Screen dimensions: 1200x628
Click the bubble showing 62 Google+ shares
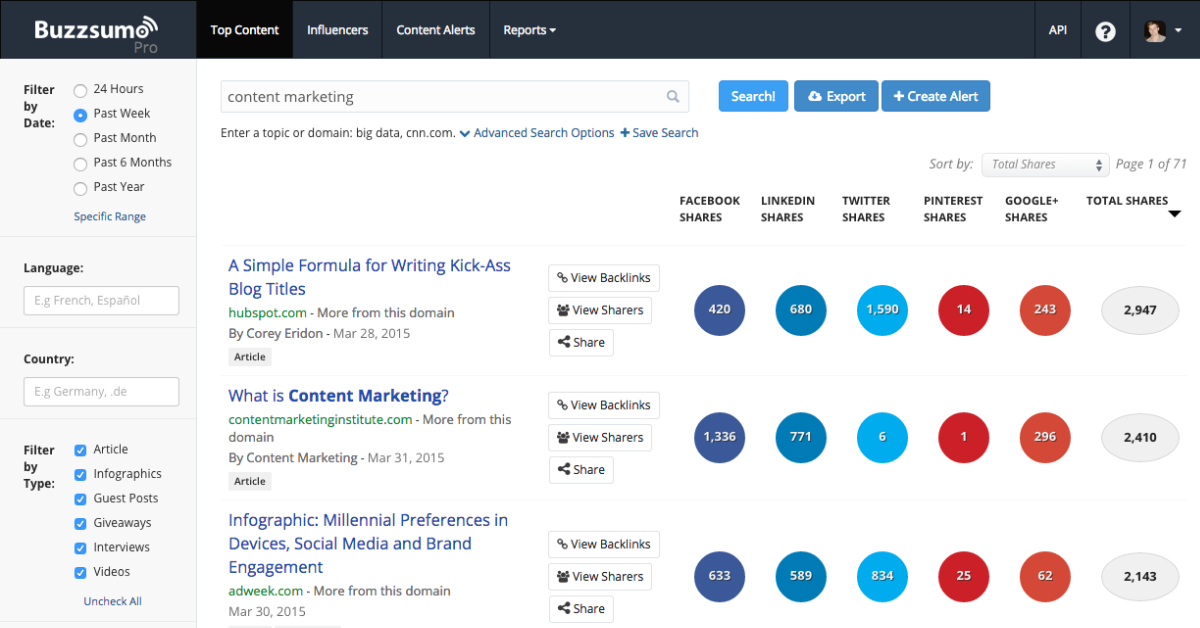click(1045, 576)
